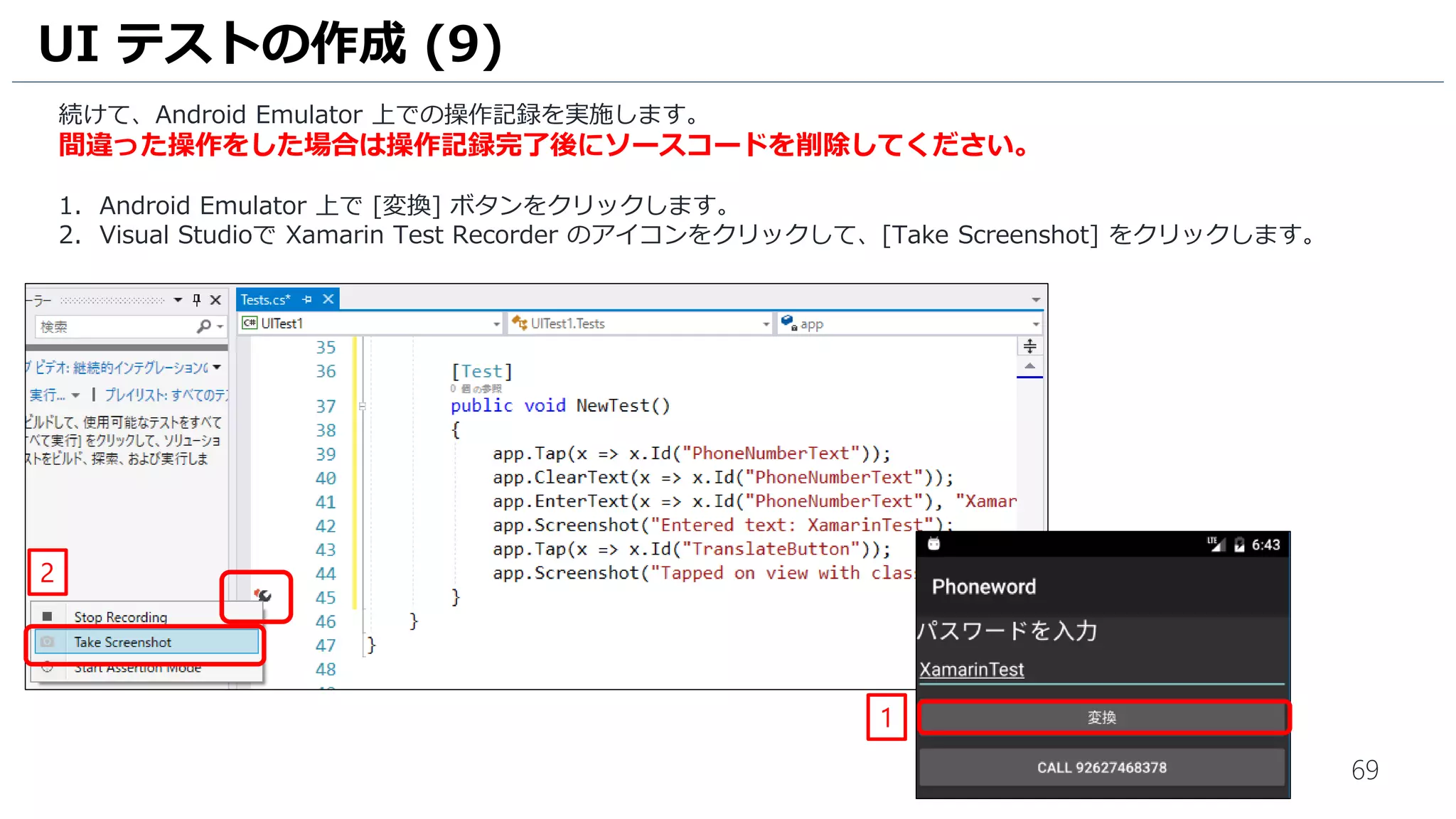Viewport: 1456px width, 819px height.
Task: Click the camera icon beside Take Screenshot
Action: tap(47, 642)
